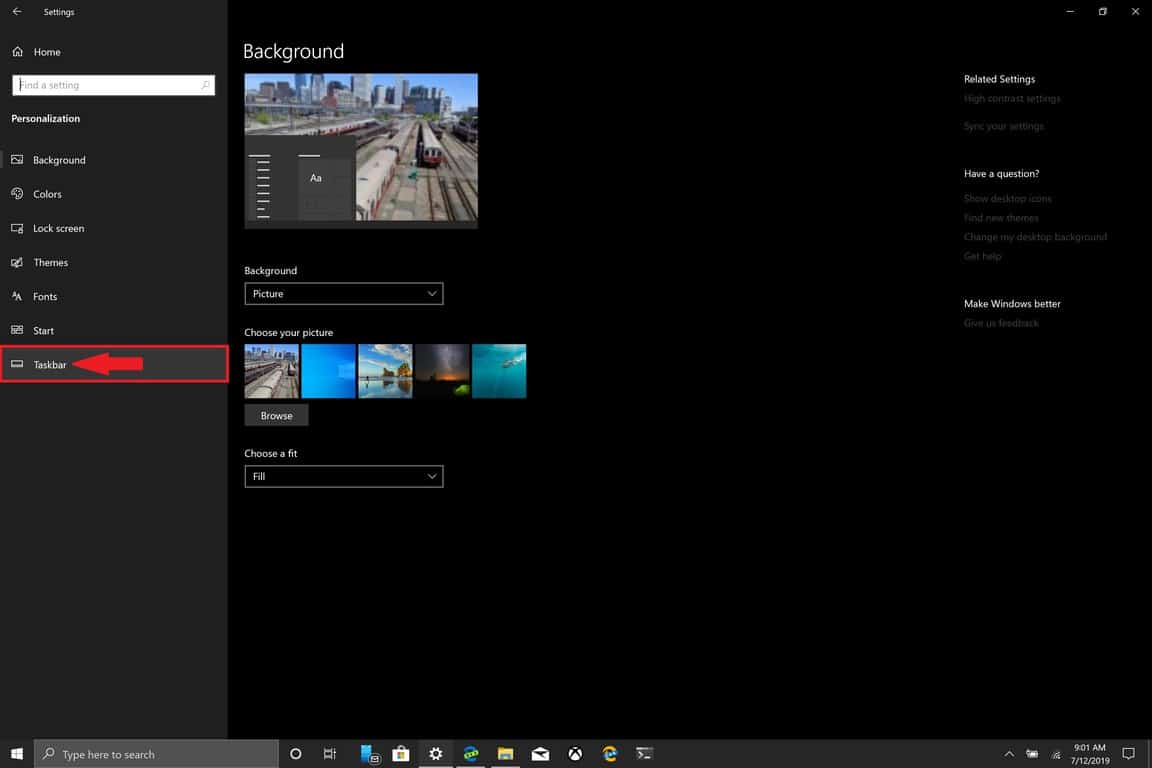
Task: Open the Xbox app from the taskbar
Action: click(x=575, y=754)
